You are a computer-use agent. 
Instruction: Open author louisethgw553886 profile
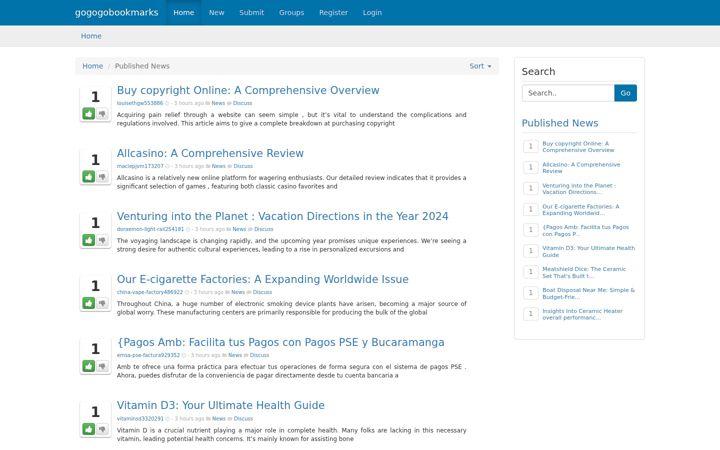pos(140,103)
